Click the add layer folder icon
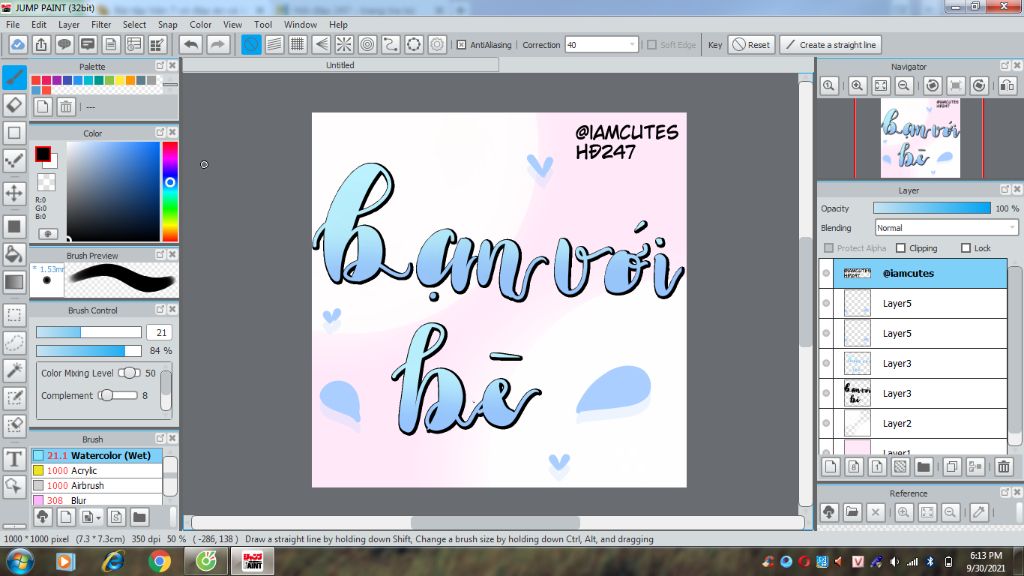The width and height of the screenshot is (1024, 576). pos(923,466)
